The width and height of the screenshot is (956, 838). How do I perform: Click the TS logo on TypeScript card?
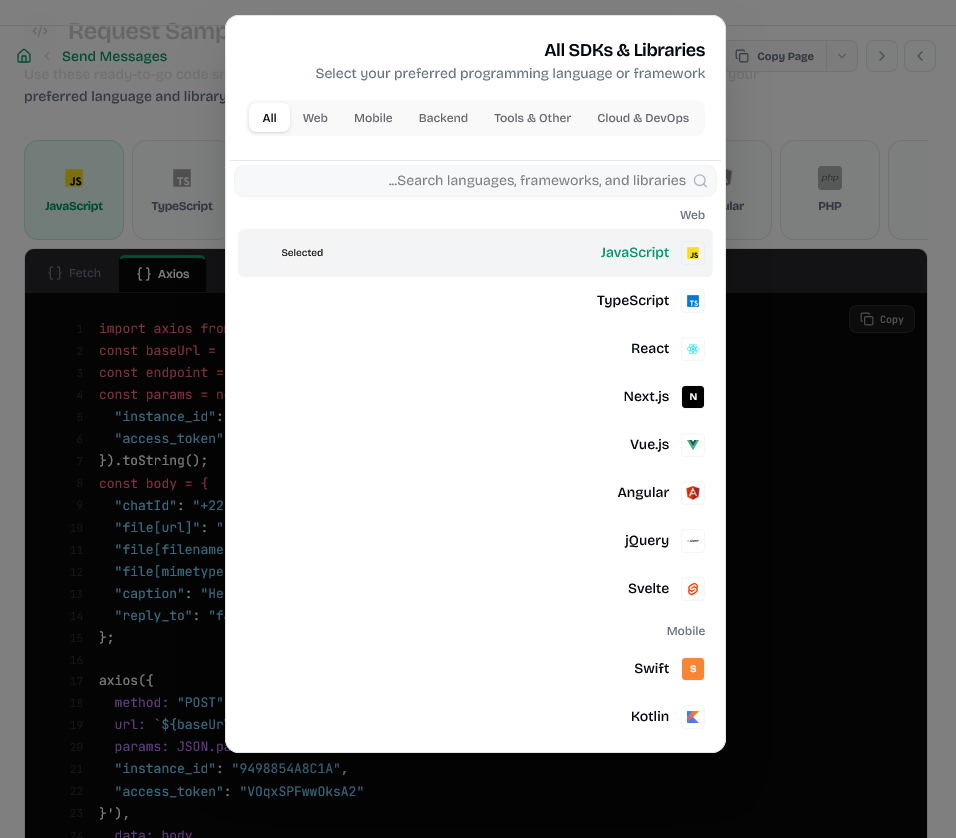tap(182, 178)
